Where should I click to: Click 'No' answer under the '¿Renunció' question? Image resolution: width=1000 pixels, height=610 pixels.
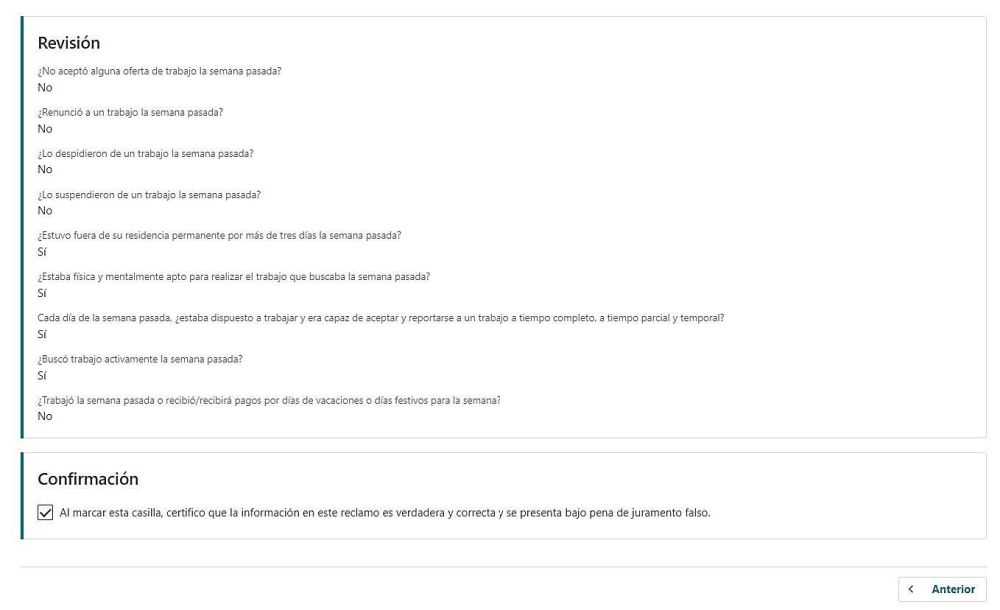pos(45,129)
